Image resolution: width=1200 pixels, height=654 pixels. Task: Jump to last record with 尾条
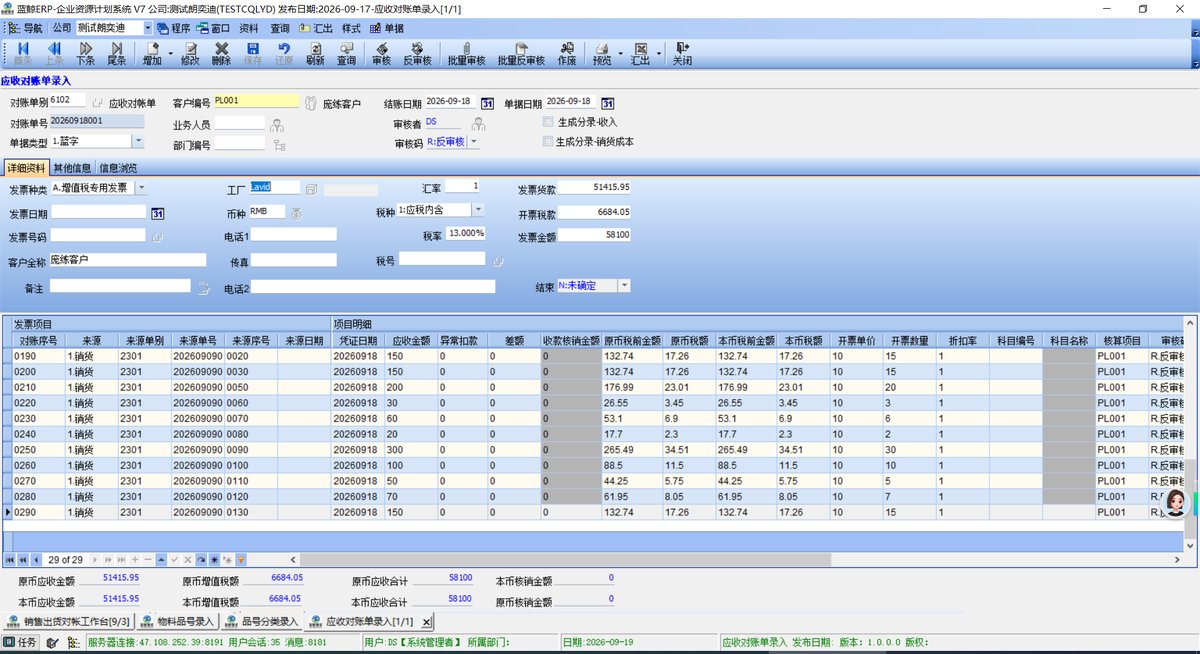pyautogui.click(x=117, y=53)
